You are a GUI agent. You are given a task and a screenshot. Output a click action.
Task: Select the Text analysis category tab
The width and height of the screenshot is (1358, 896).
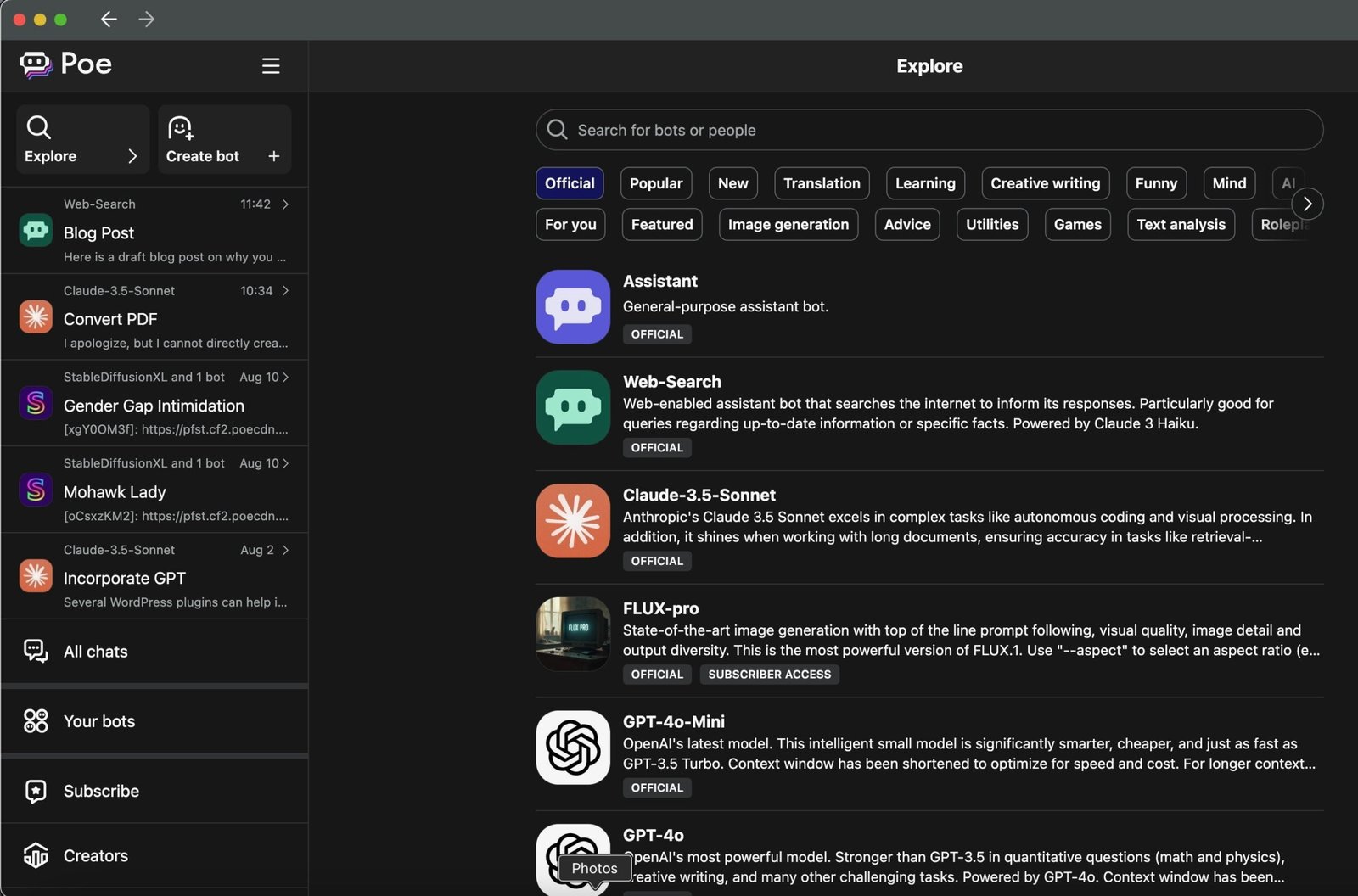pyautogui.click(x=1181, y=225)
